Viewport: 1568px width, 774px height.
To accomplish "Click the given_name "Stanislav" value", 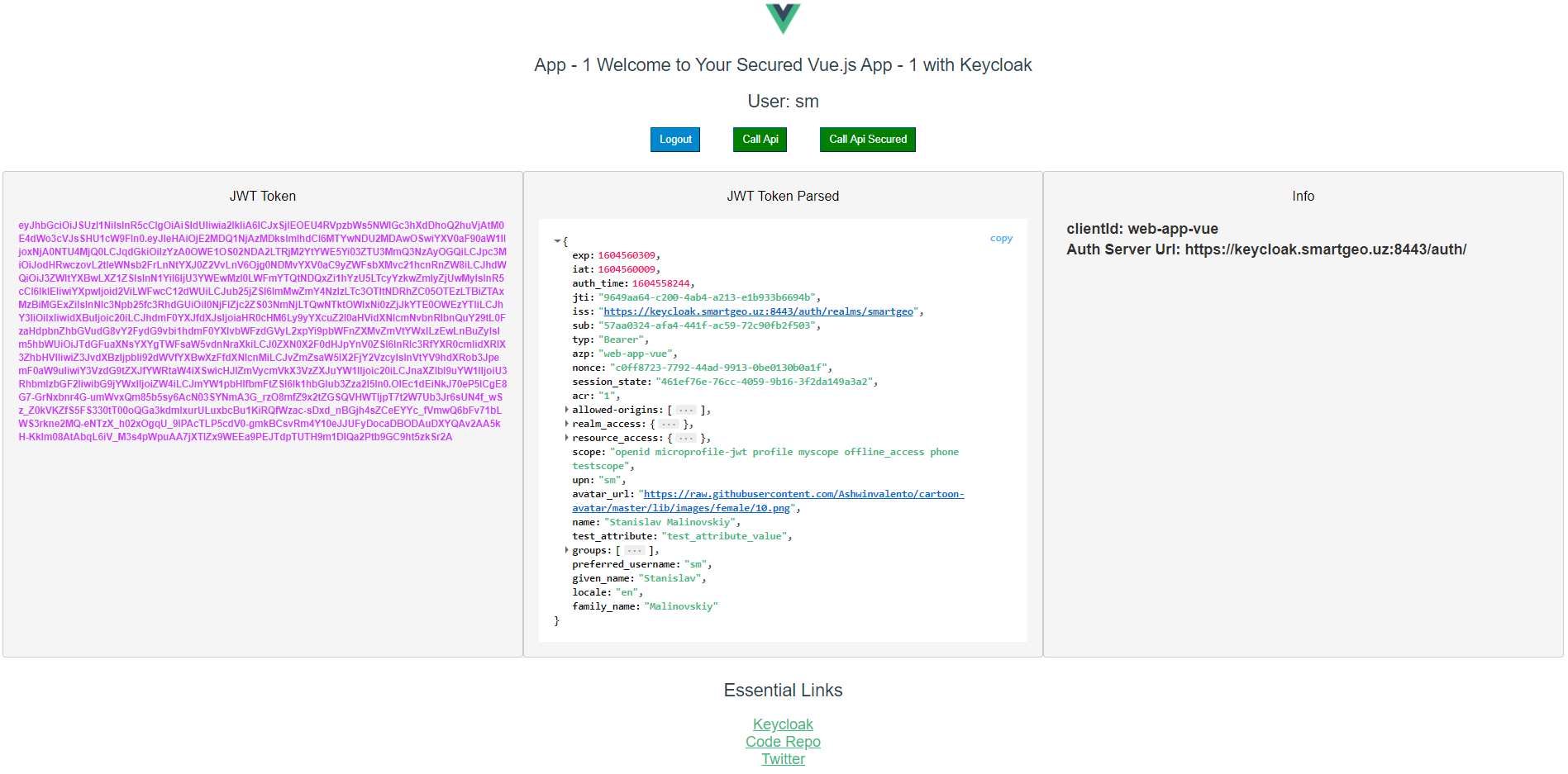I will pyautogui.click(x=670, y=578).
